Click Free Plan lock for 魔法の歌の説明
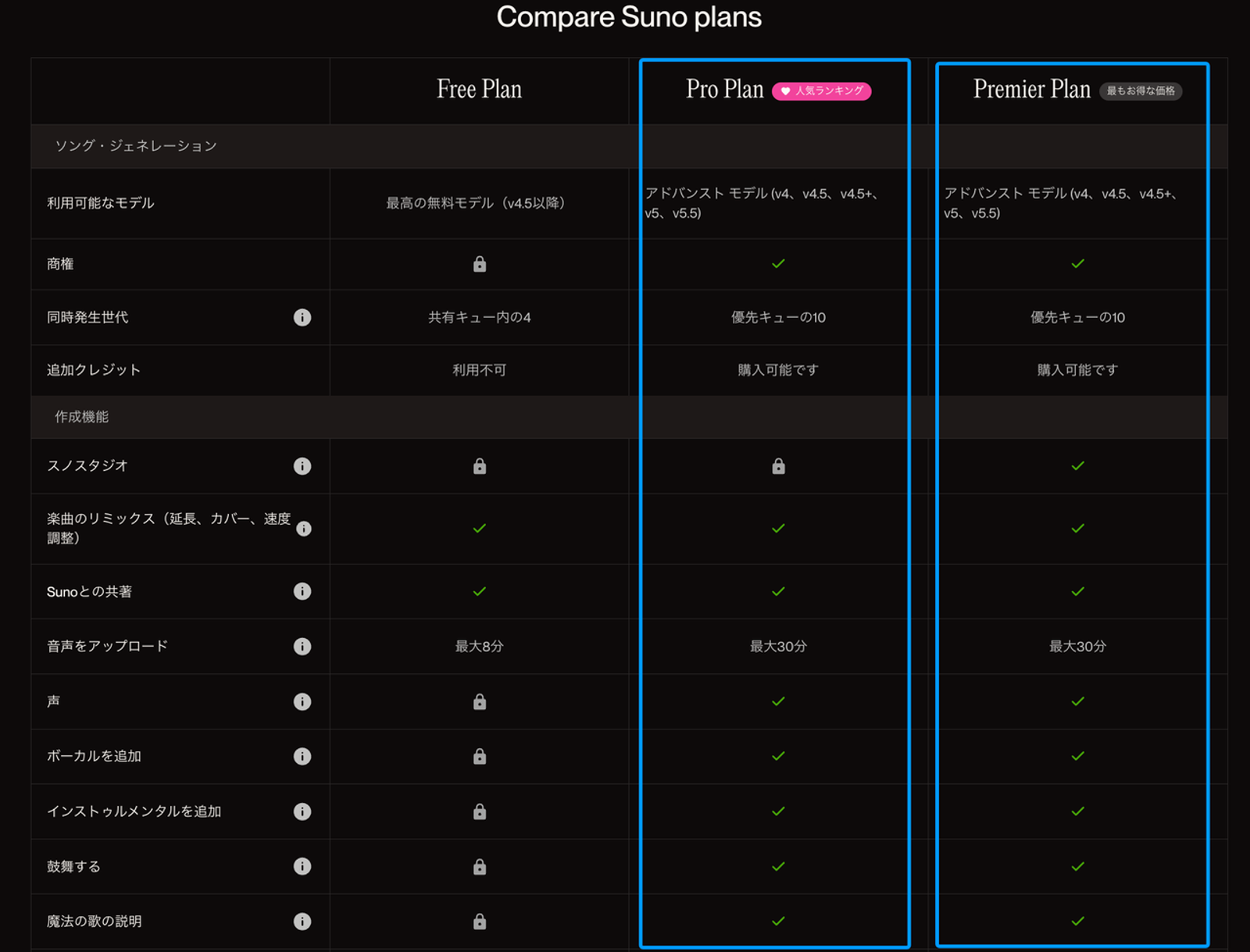 coord(480,922)
